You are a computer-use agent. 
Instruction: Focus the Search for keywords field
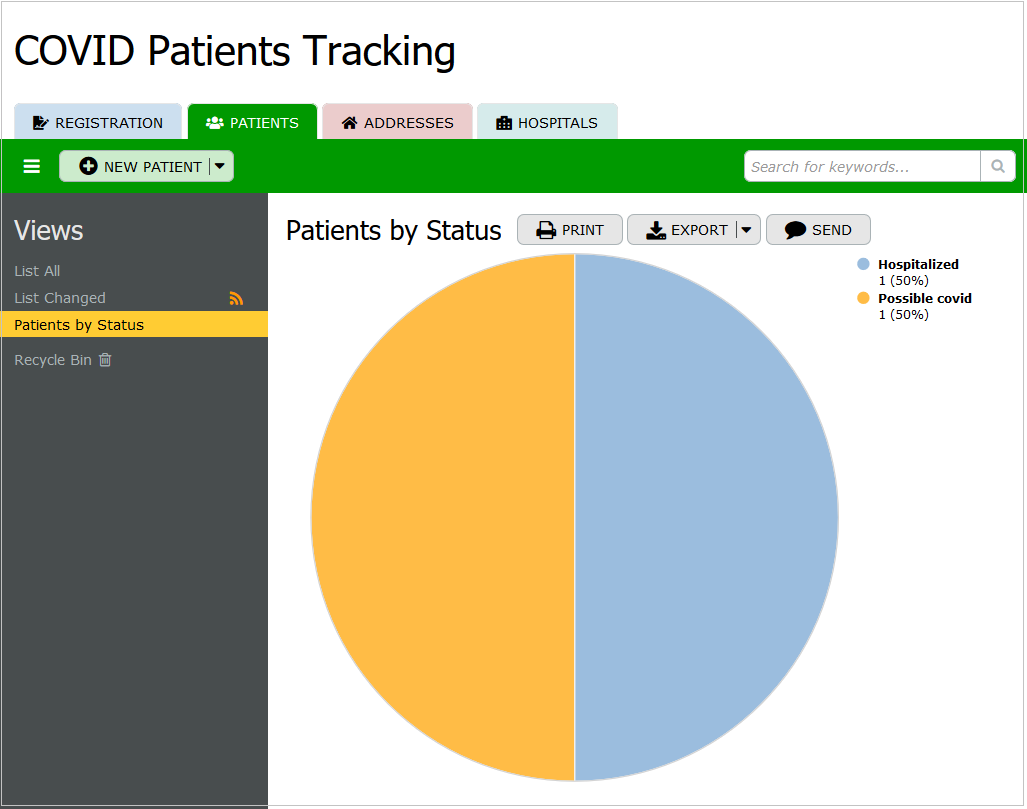(x=861, y=167)
